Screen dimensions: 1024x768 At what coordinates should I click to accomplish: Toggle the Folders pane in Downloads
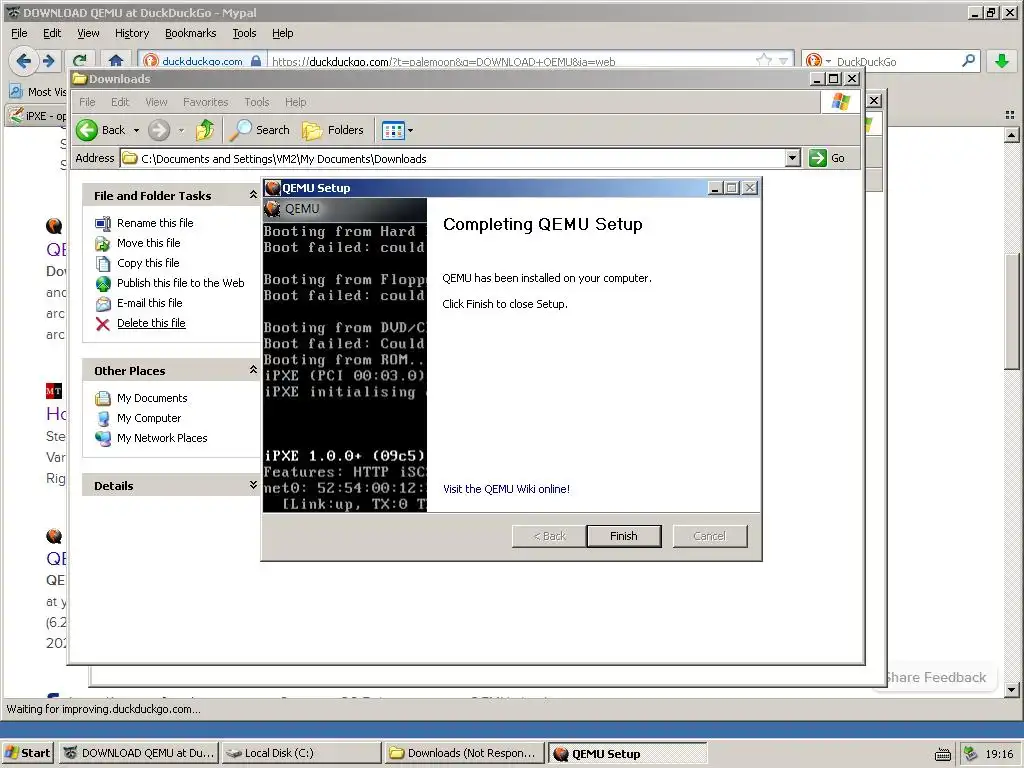pos(333,130)
